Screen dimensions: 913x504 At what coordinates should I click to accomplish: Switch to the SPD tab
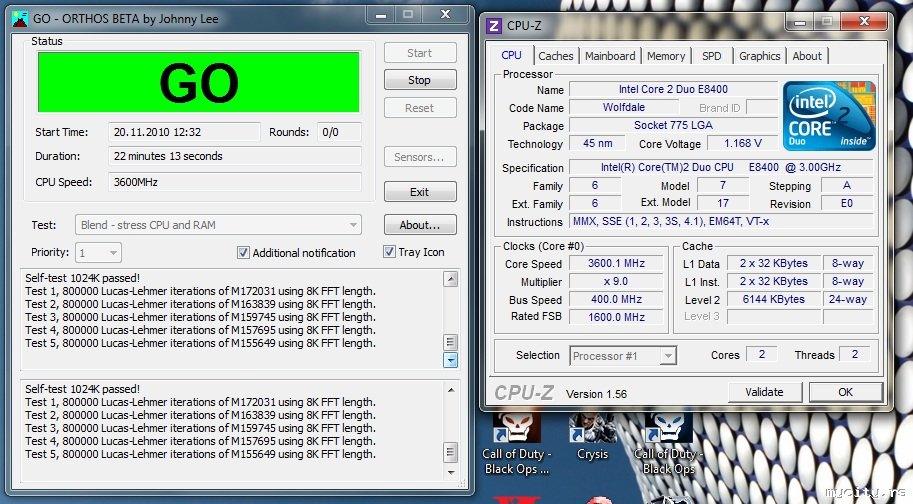tap(711, 56)
